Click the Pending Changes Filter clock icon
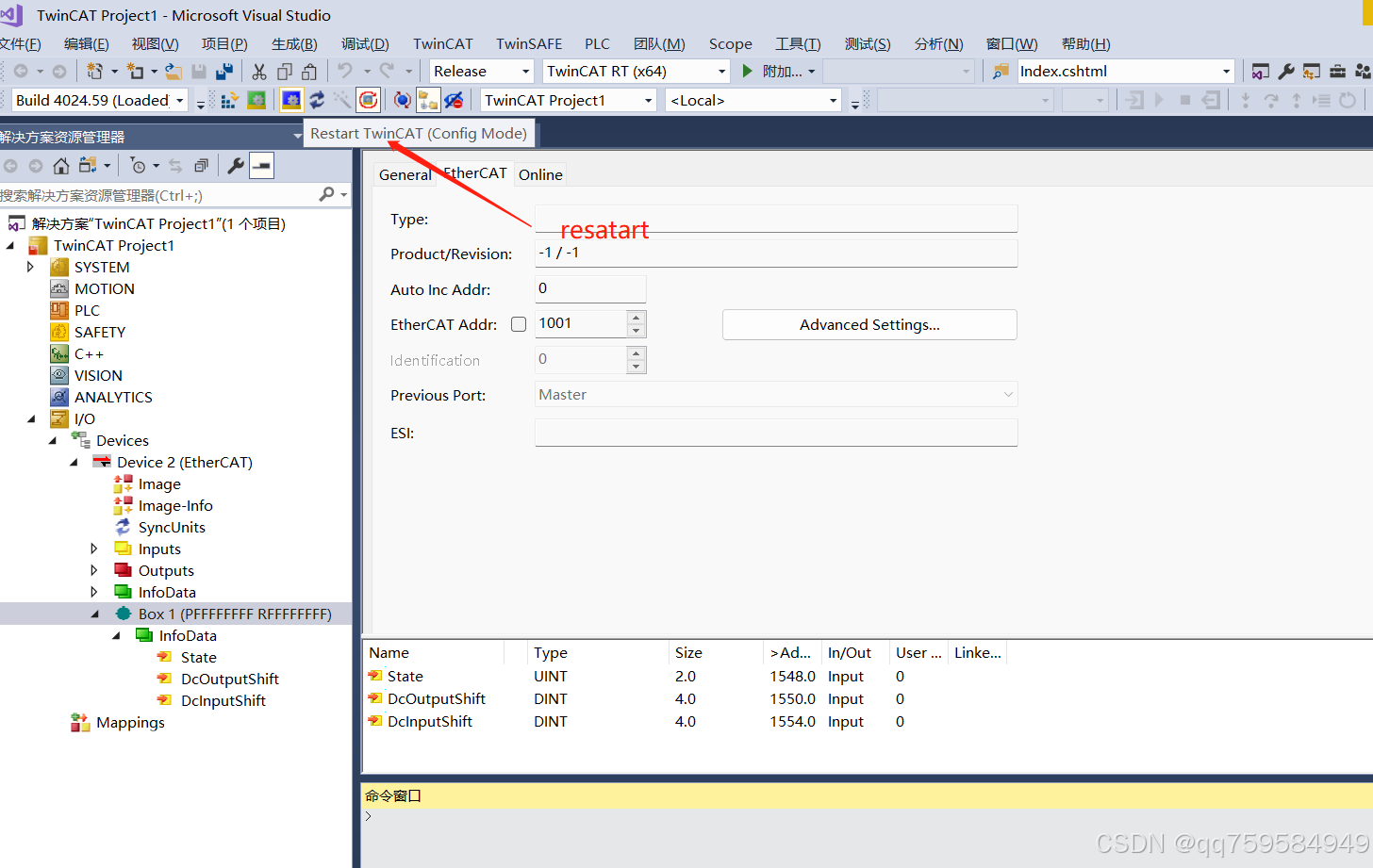 (139, 166)
